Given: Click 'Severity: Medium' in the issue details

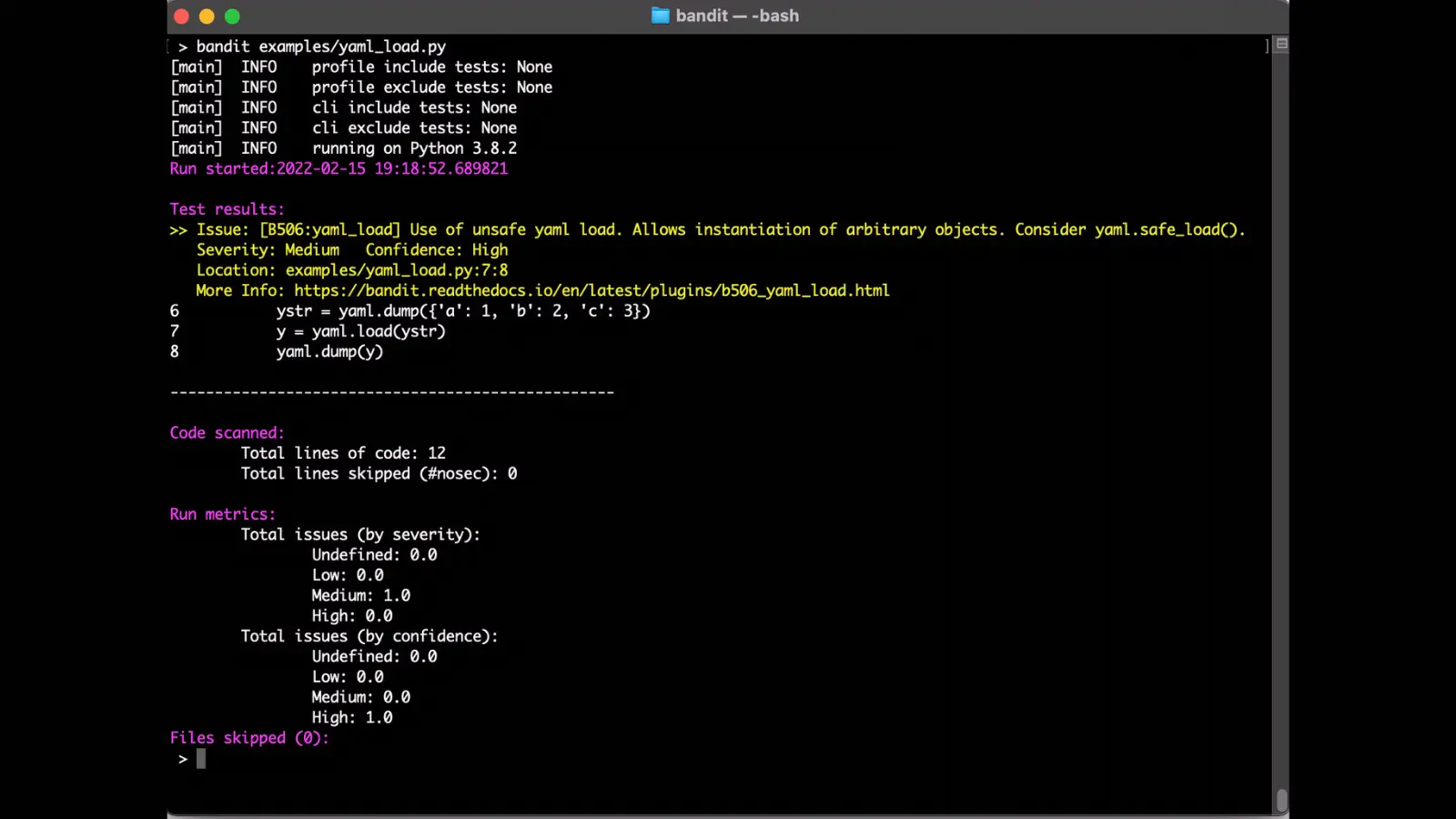Looking at the screenshot, I should (x=268, y=250).
